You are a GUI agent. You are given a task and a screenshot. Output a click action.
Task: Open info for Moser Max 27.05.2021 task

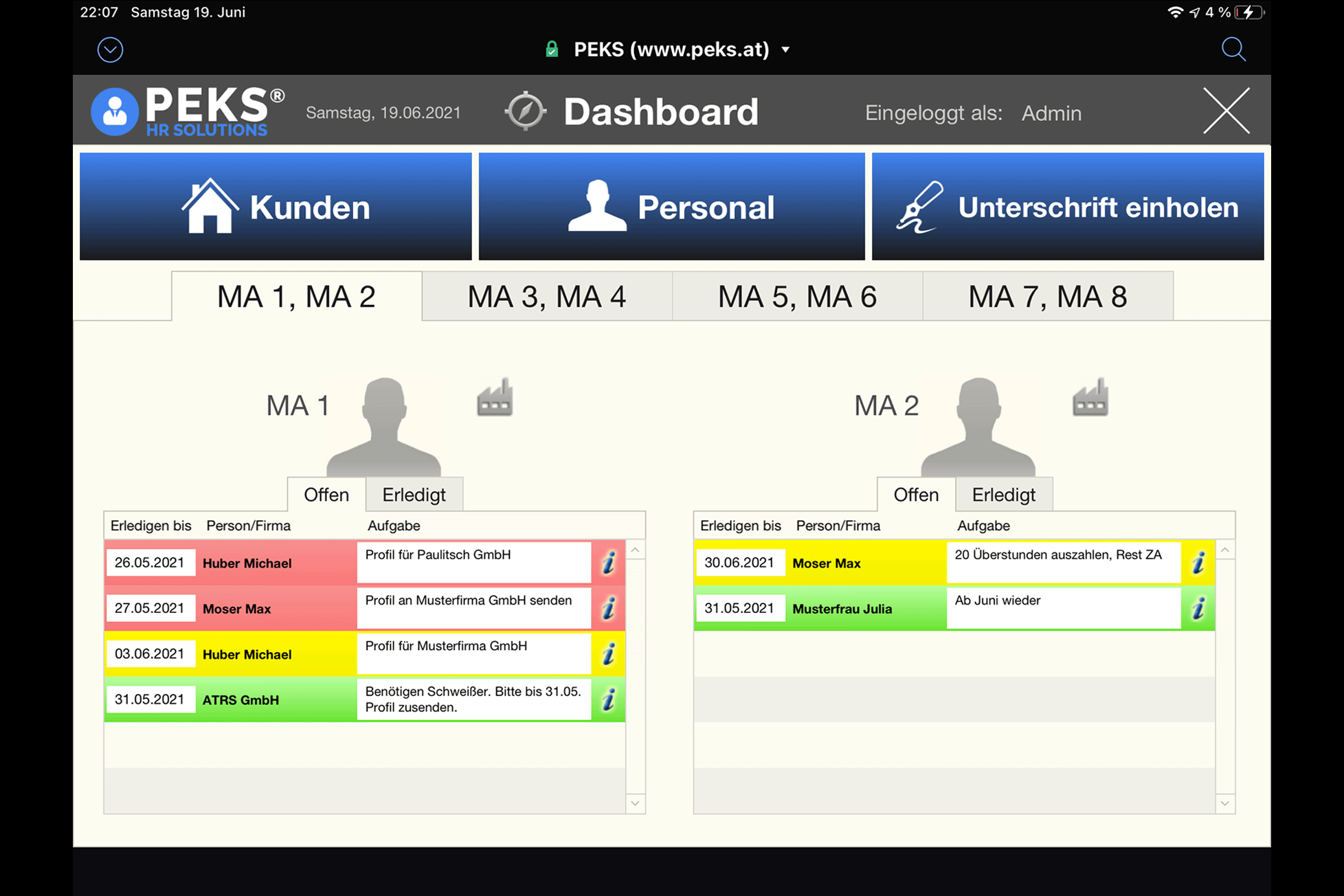(609, 608)
